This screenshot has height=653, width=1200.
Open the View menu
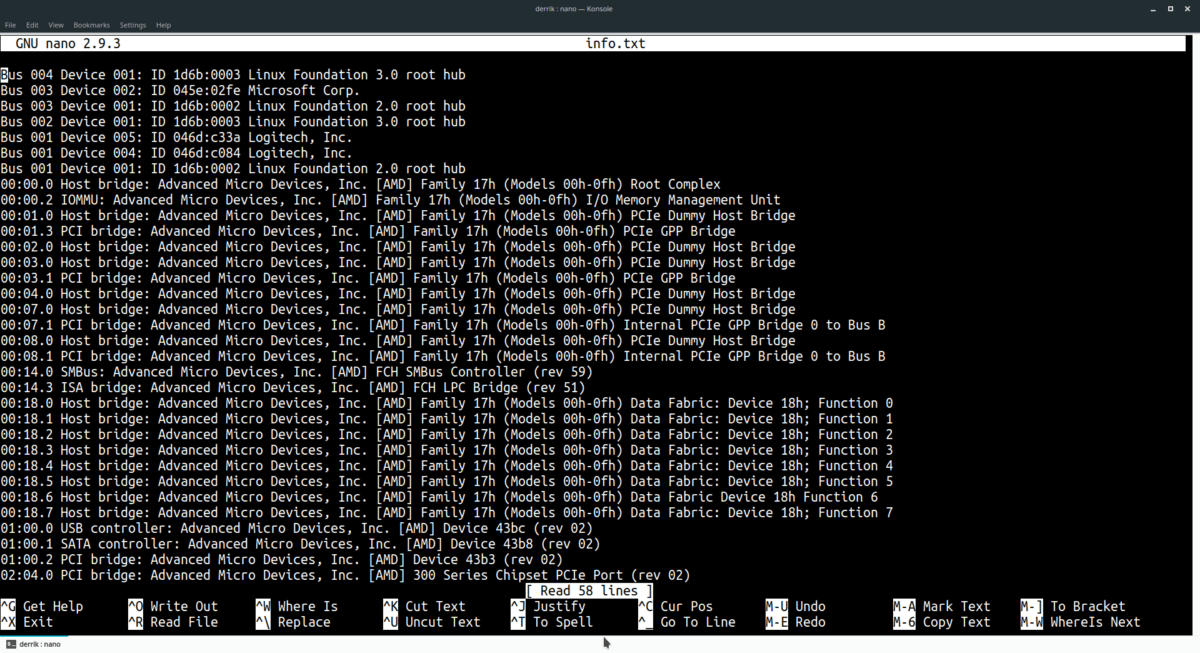tap(56, 25)
